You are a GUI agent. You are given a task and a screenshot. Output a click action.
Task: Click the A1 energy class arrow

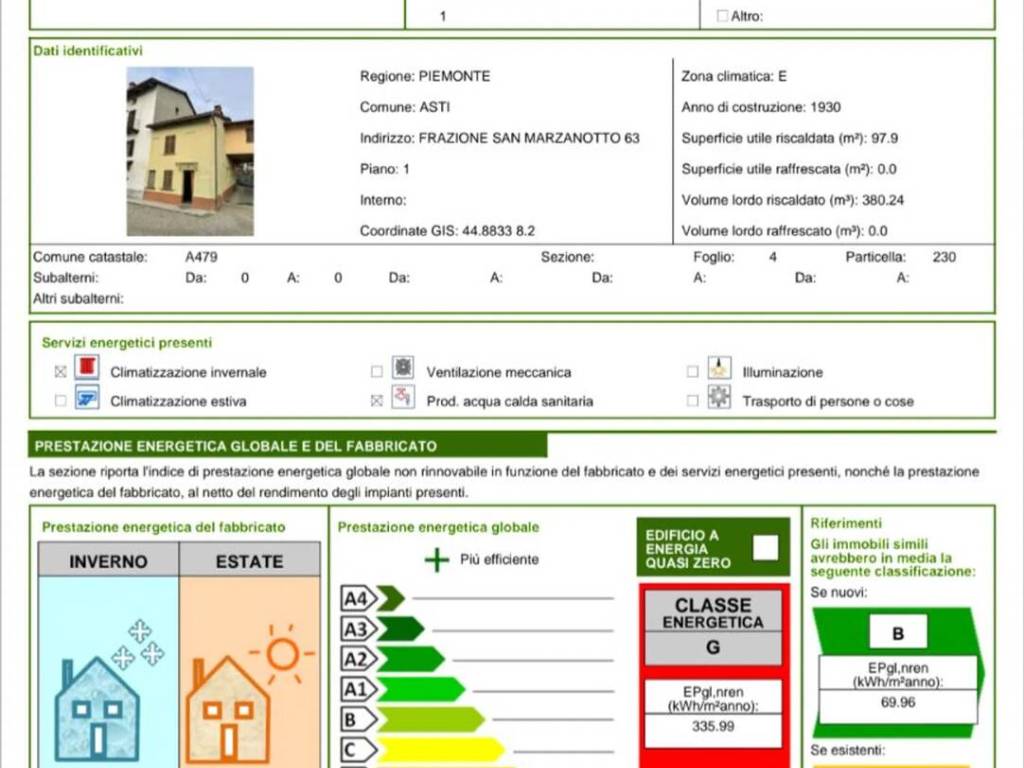403,689
